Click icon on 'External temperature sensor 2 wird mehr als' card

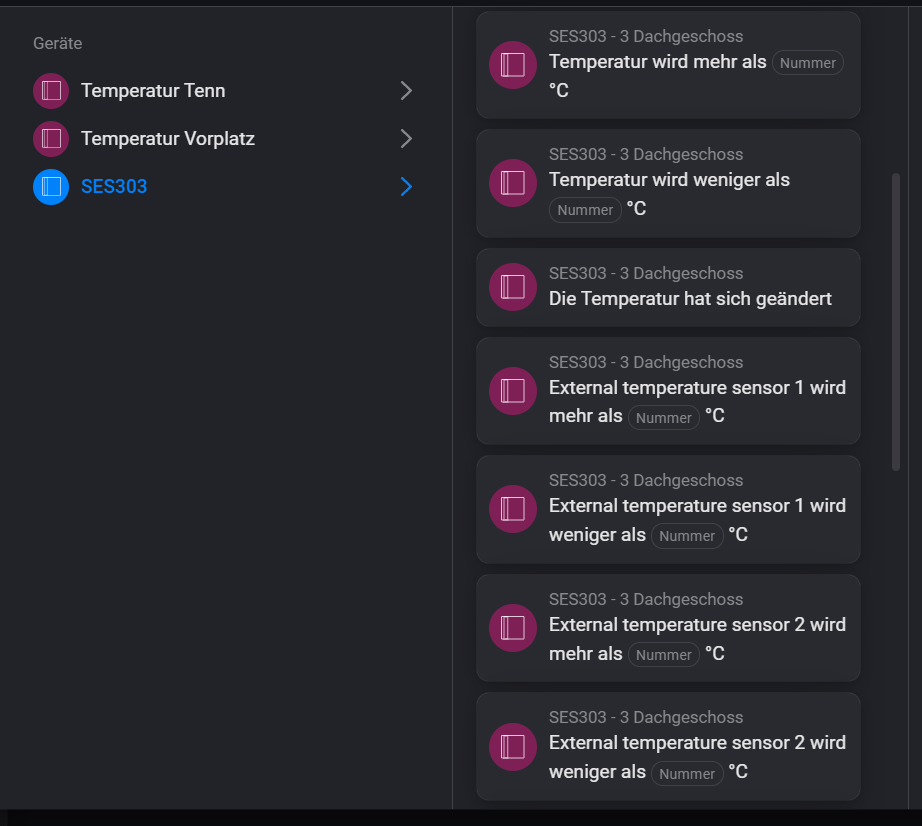tap(512, 628)
